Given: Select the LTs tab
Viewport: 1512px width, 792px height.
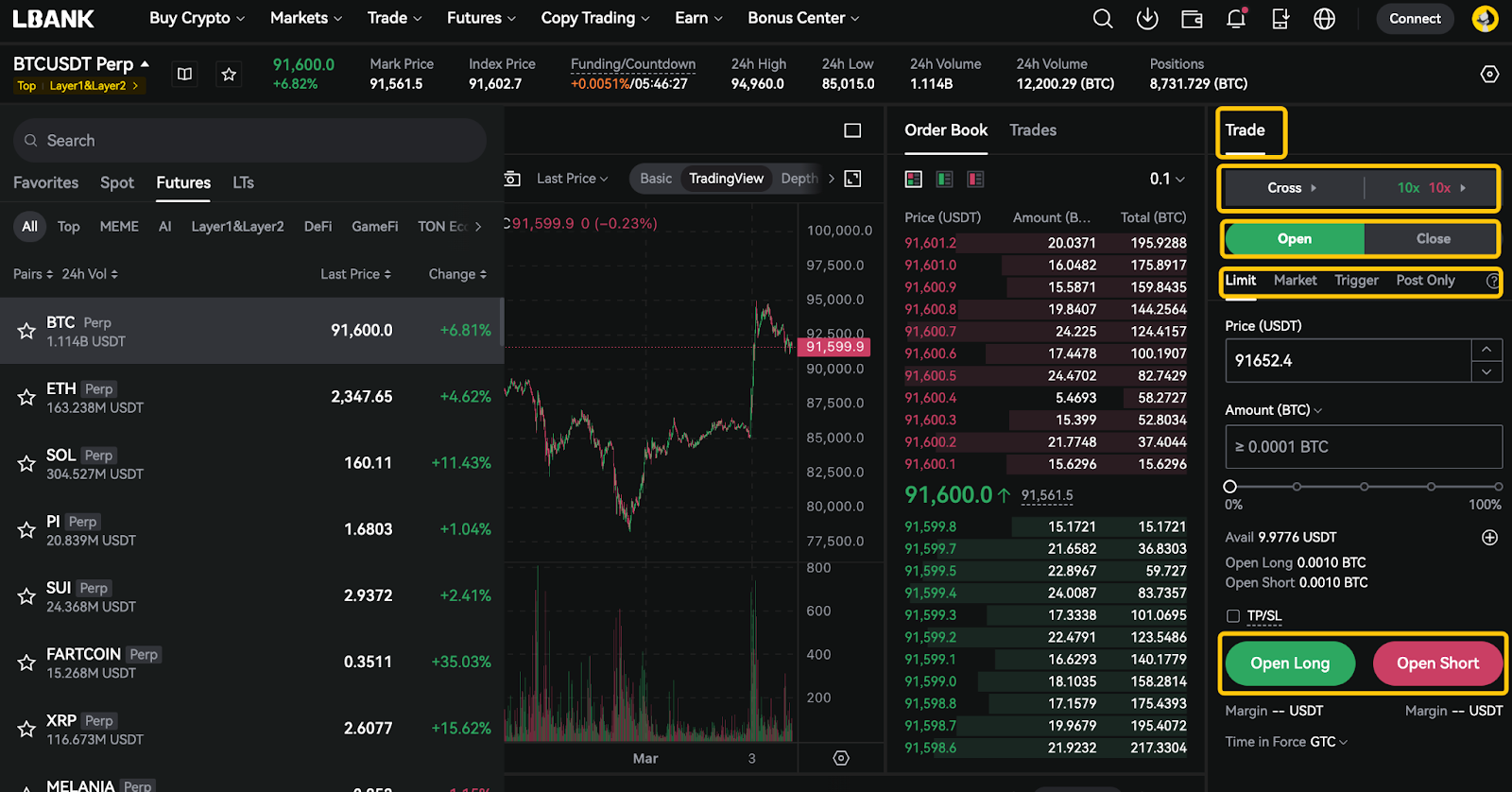Looking at the screenshot, I should (243, 182).
